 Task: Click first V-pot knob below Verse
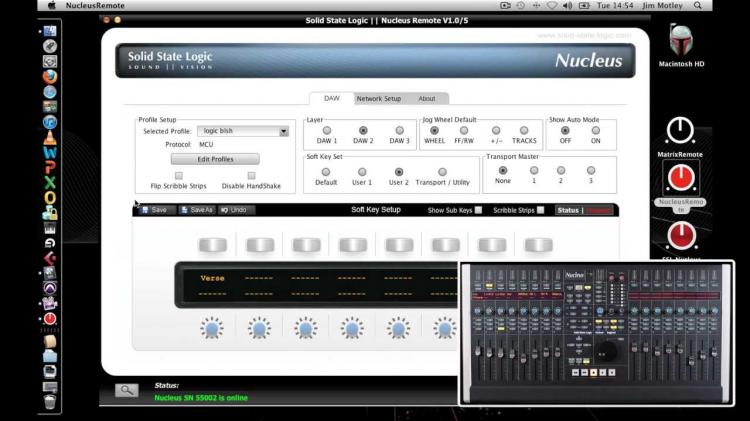tap(212, 328)
